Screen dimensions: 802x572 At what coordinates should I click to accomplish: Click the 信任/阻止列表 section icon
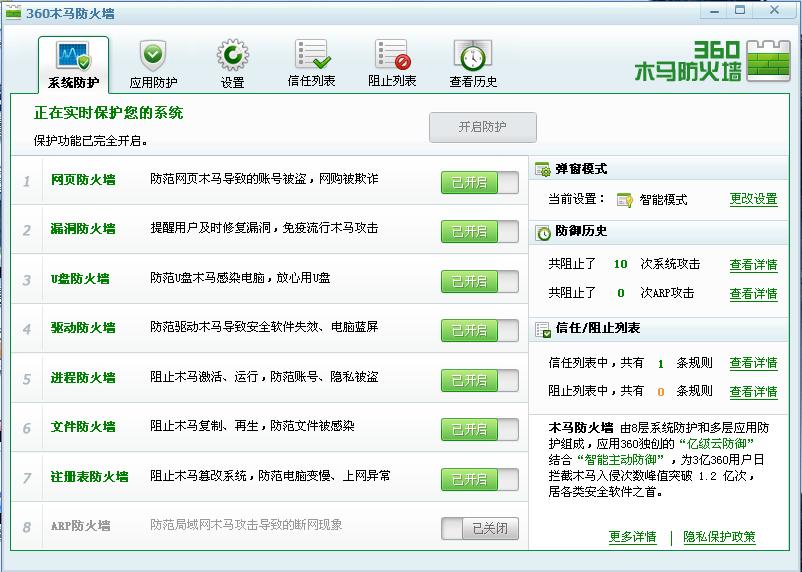[543, 329]
